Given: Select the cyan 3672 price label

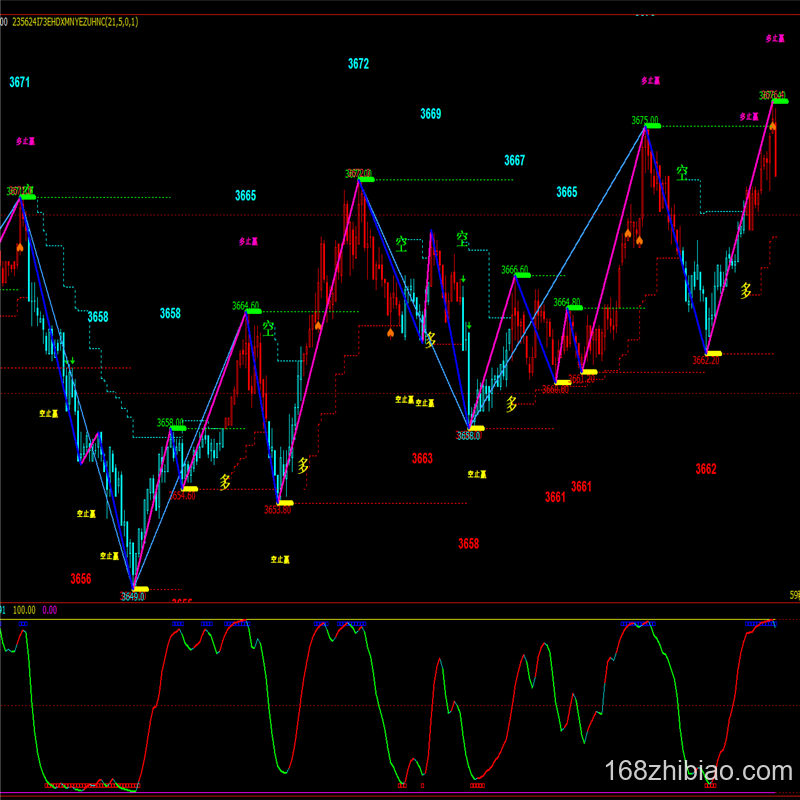Looking at the screenshot, I should pyautogui.click(x=358, y=64).
